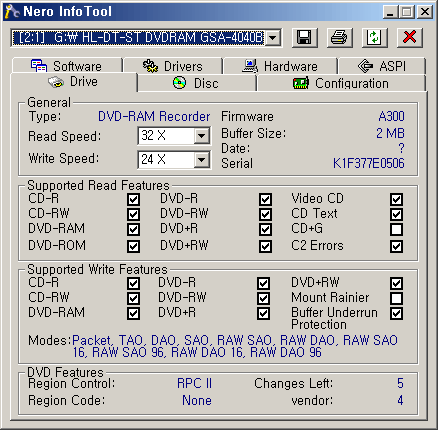The height and width of the screenshot is (430, 438).
Task: Toggle DVD+RW write feature checkbox
Action: (x=397, y=283)
